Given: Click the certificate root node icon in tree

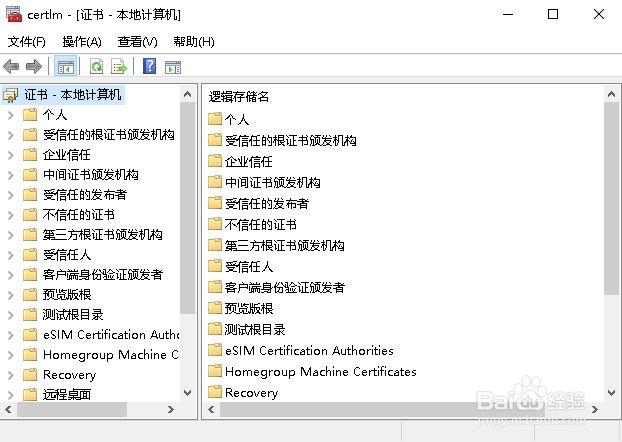Looking at the screenshot, I should [x=11, y=95].
